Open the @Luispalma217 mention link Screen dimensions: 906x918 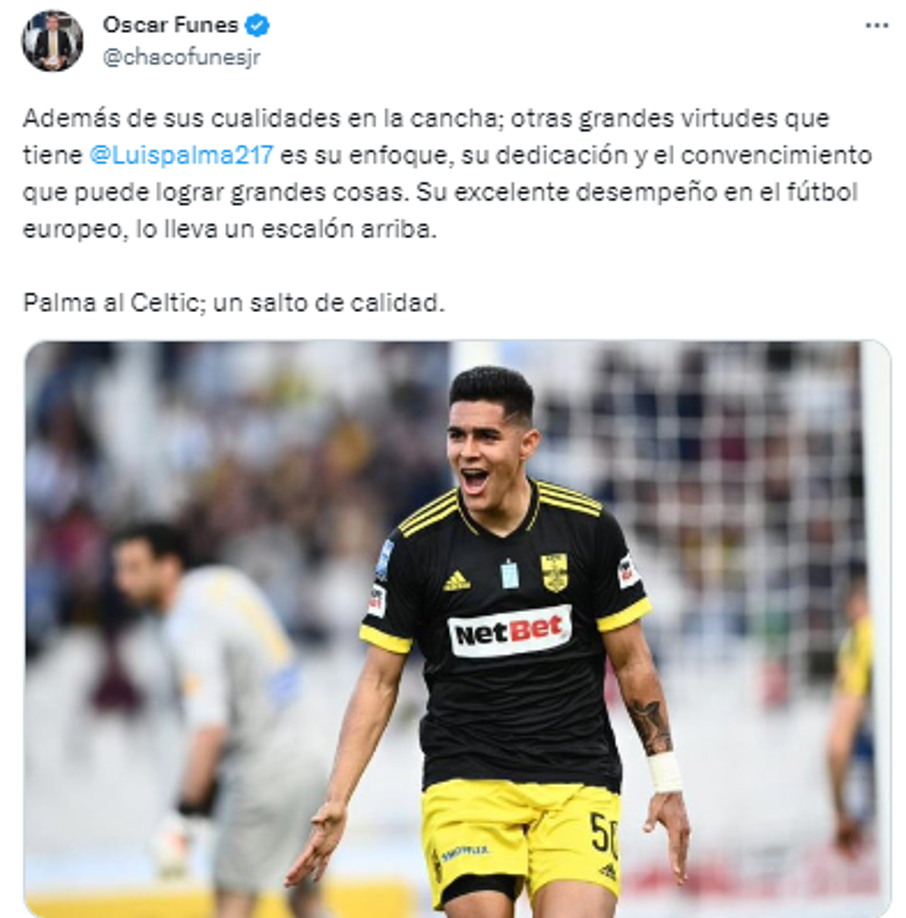[x=181, y=155]
